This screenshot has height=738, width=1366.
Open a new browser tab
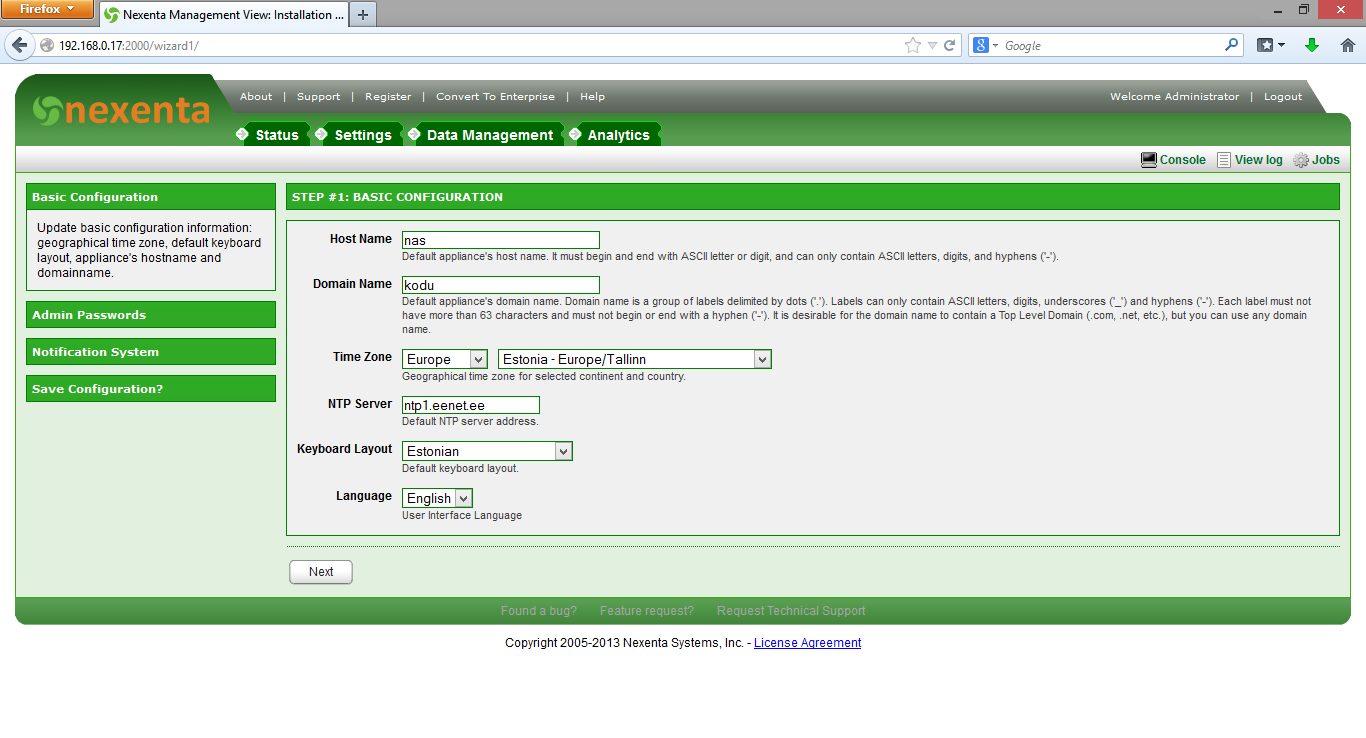click(363, 14)
